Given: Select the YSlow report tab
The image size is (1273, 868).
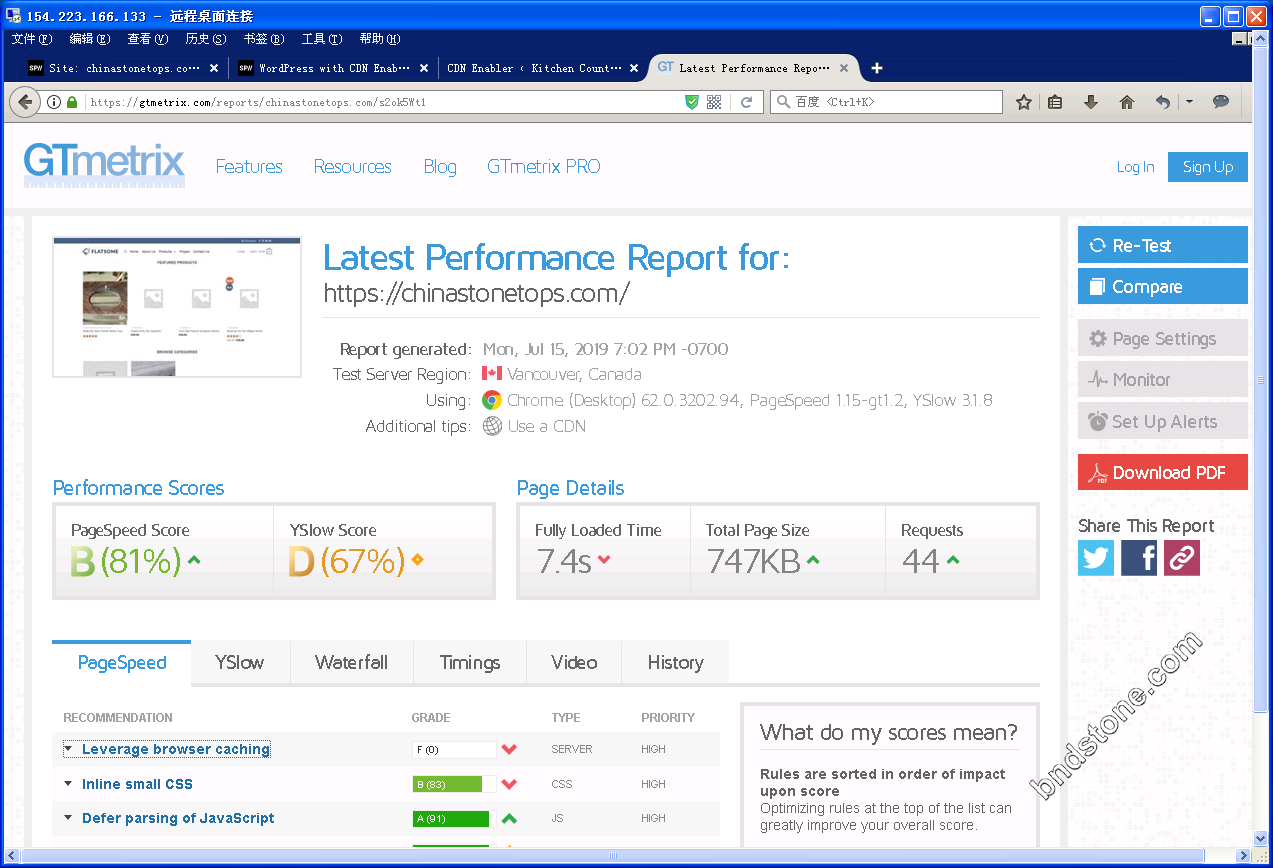Looking at the screenshot, I should 240,662.
